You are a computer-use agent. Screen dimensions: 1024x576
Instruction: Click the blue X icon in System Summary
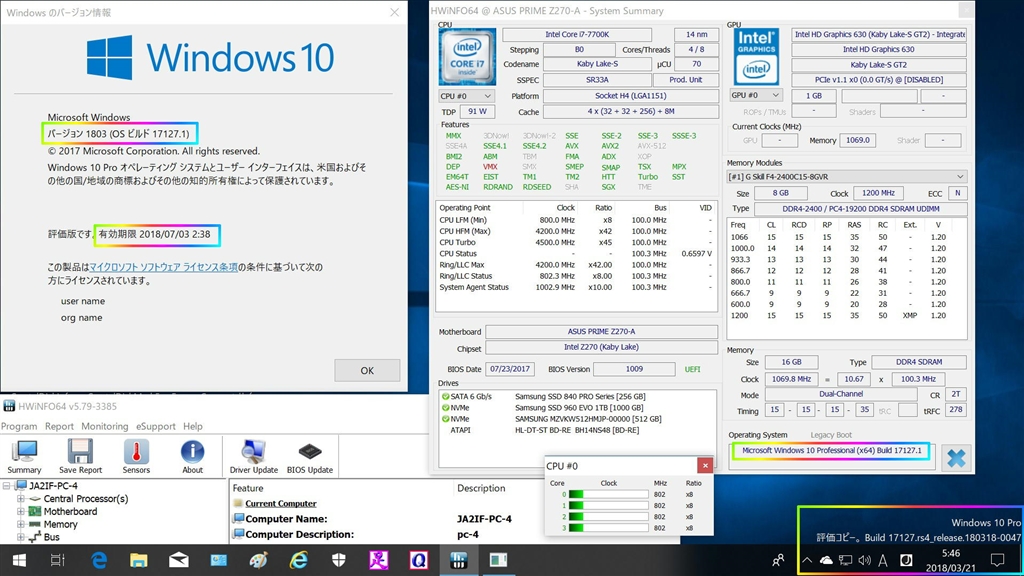tap(956, 456)
